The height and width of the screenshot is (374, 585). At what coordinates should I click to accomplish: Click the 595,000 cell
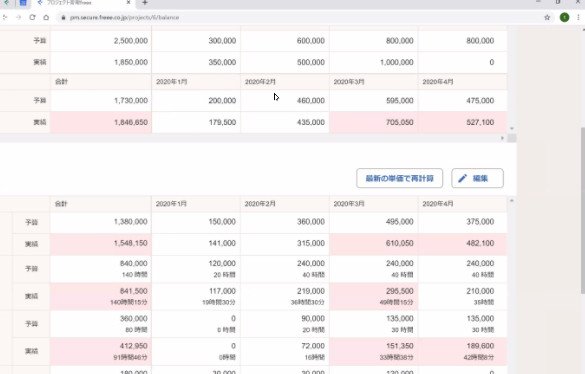point(373,100)
